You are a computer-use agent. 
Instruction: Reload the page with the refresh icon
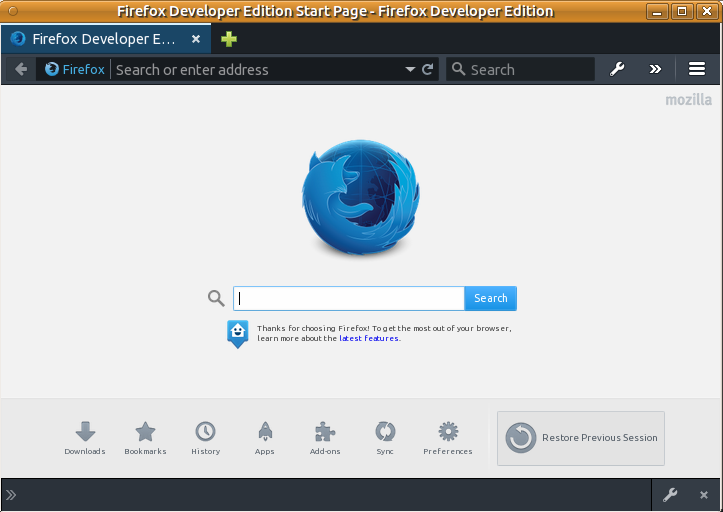click(428, 69)
